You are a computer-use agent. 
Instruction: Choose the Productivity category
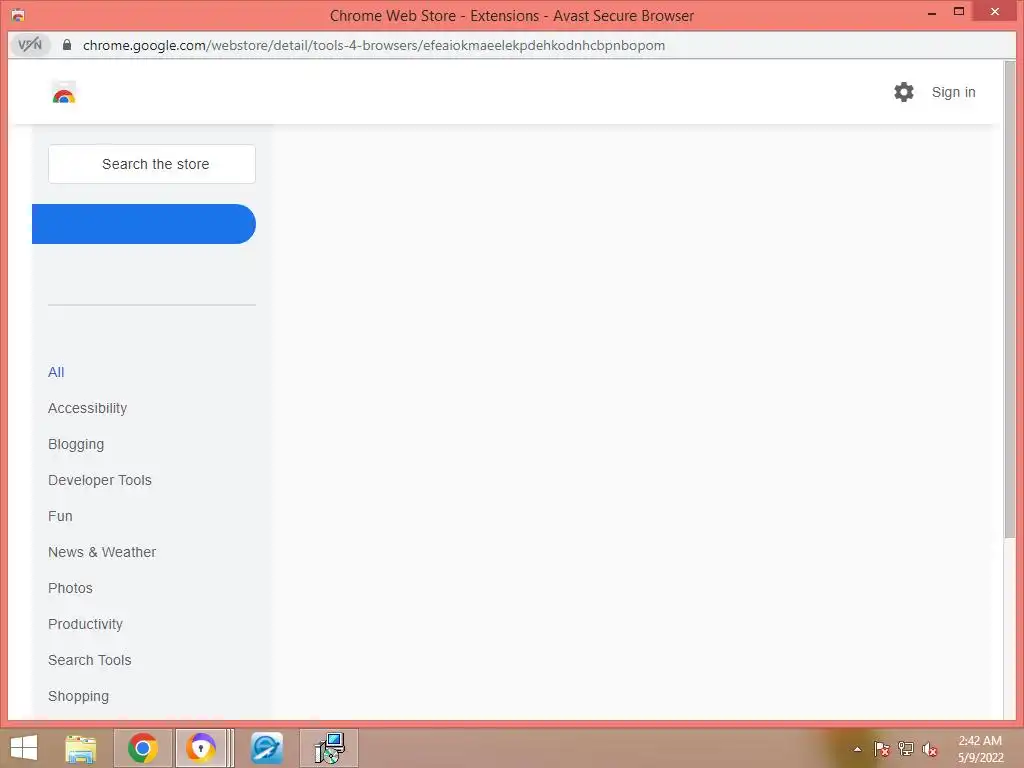click(x=86, y=624)
